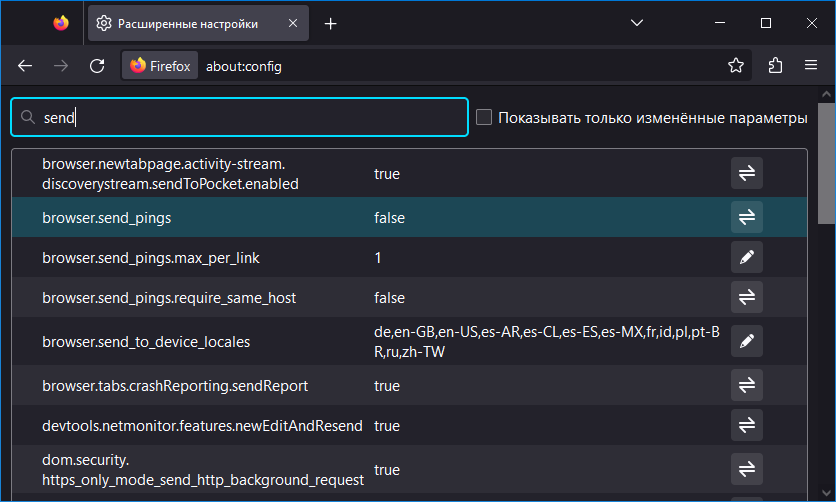List all tabs with the chevron
This screenshot has height=502, width=836.
[x=637, y=23]
